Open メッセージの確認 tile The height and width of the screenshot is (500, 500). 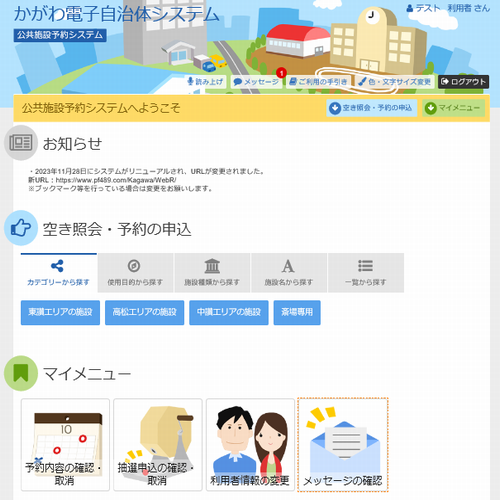coord(343,445)
